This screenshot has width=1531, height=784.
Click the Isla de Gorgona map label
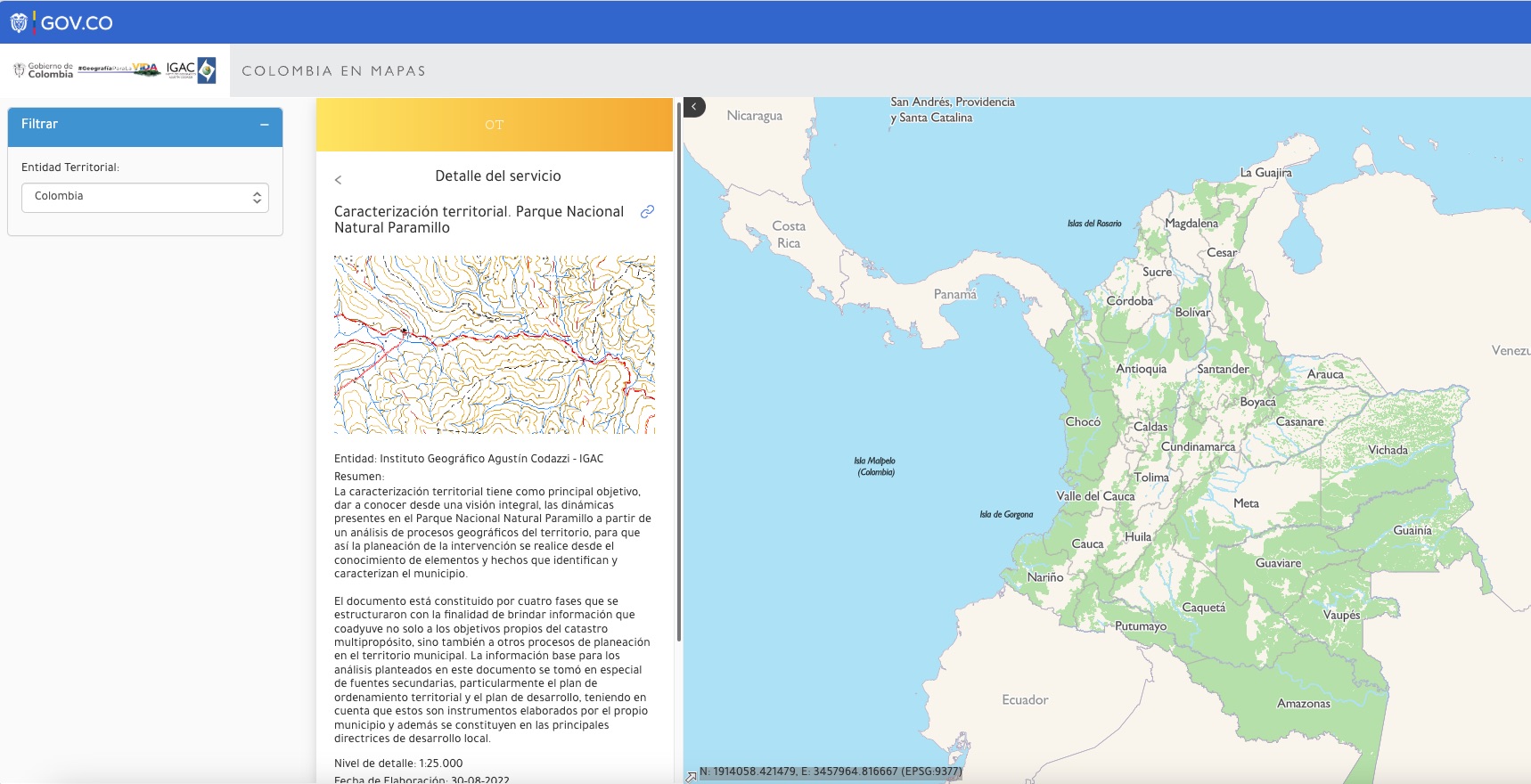coord(1006,514)
